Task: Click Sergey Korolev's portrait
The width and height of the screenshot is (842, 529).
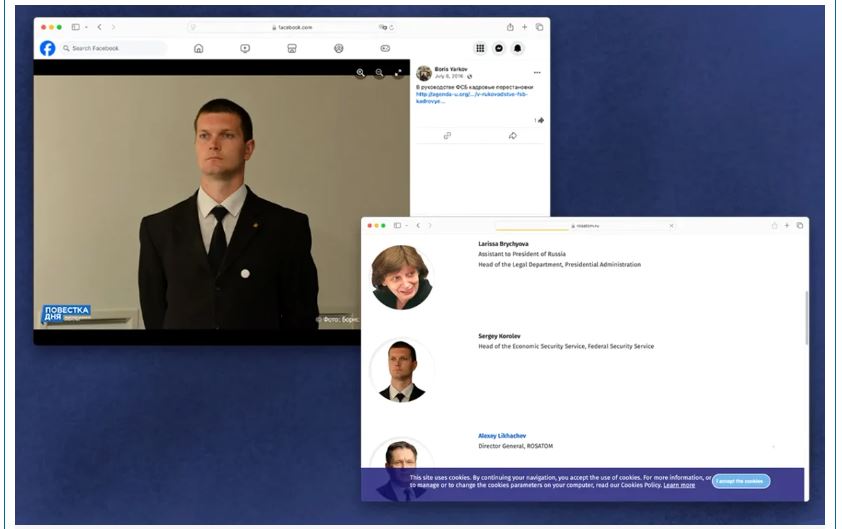Action: (x=402, y=370)
